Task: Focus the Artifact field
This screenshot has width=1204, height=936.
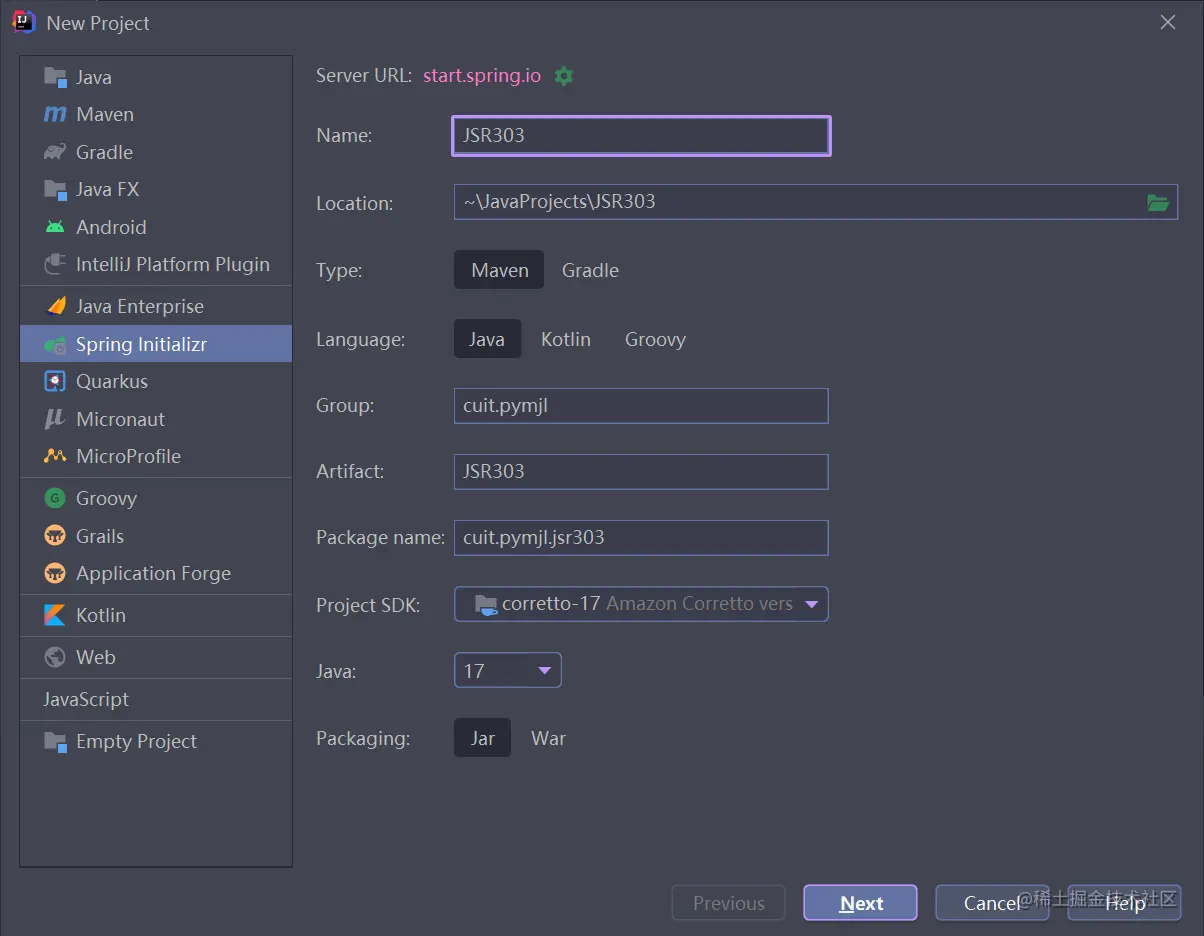Action: click(641, 471)
